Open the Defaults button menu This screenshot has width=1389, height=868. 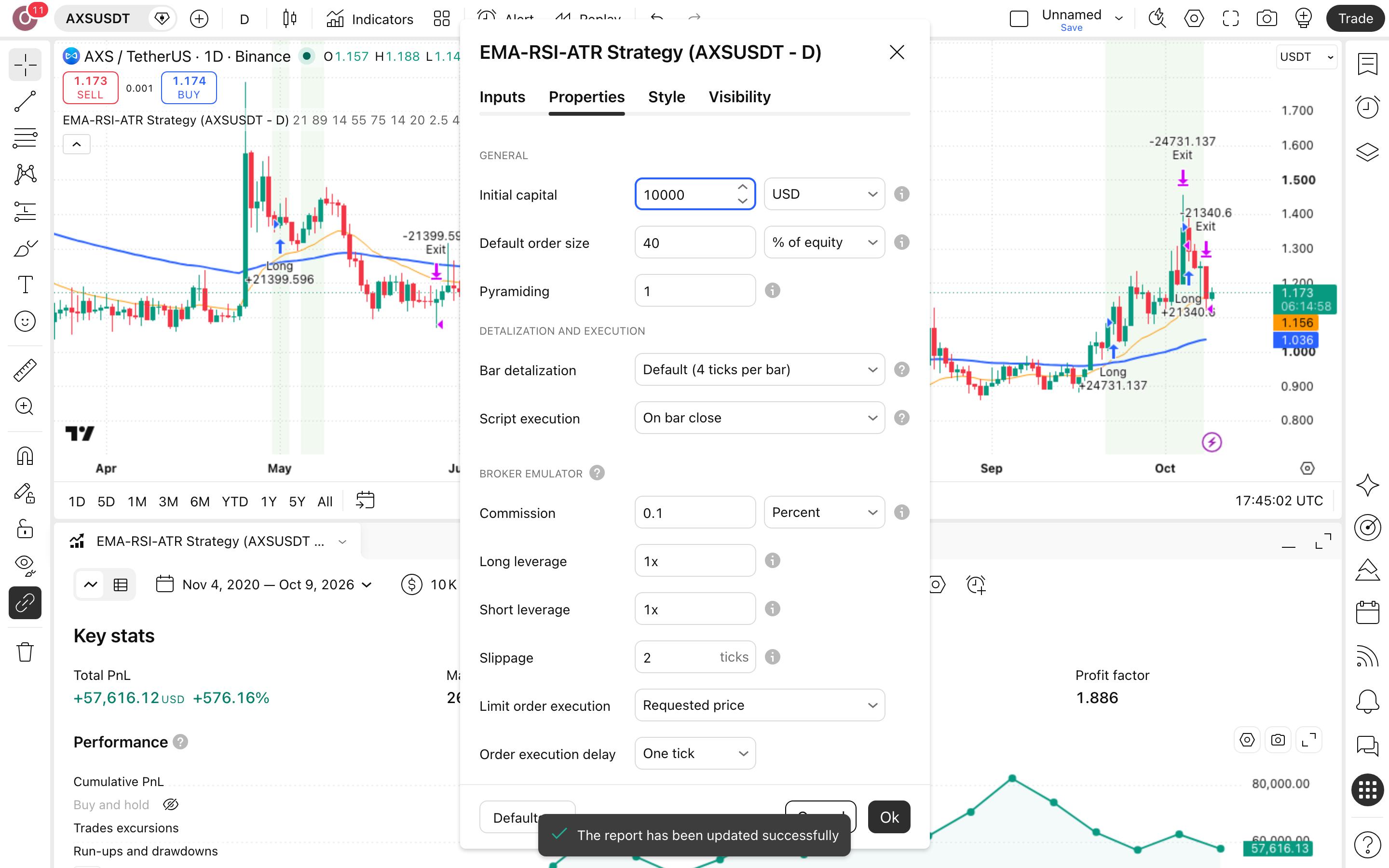coord(527,817)
